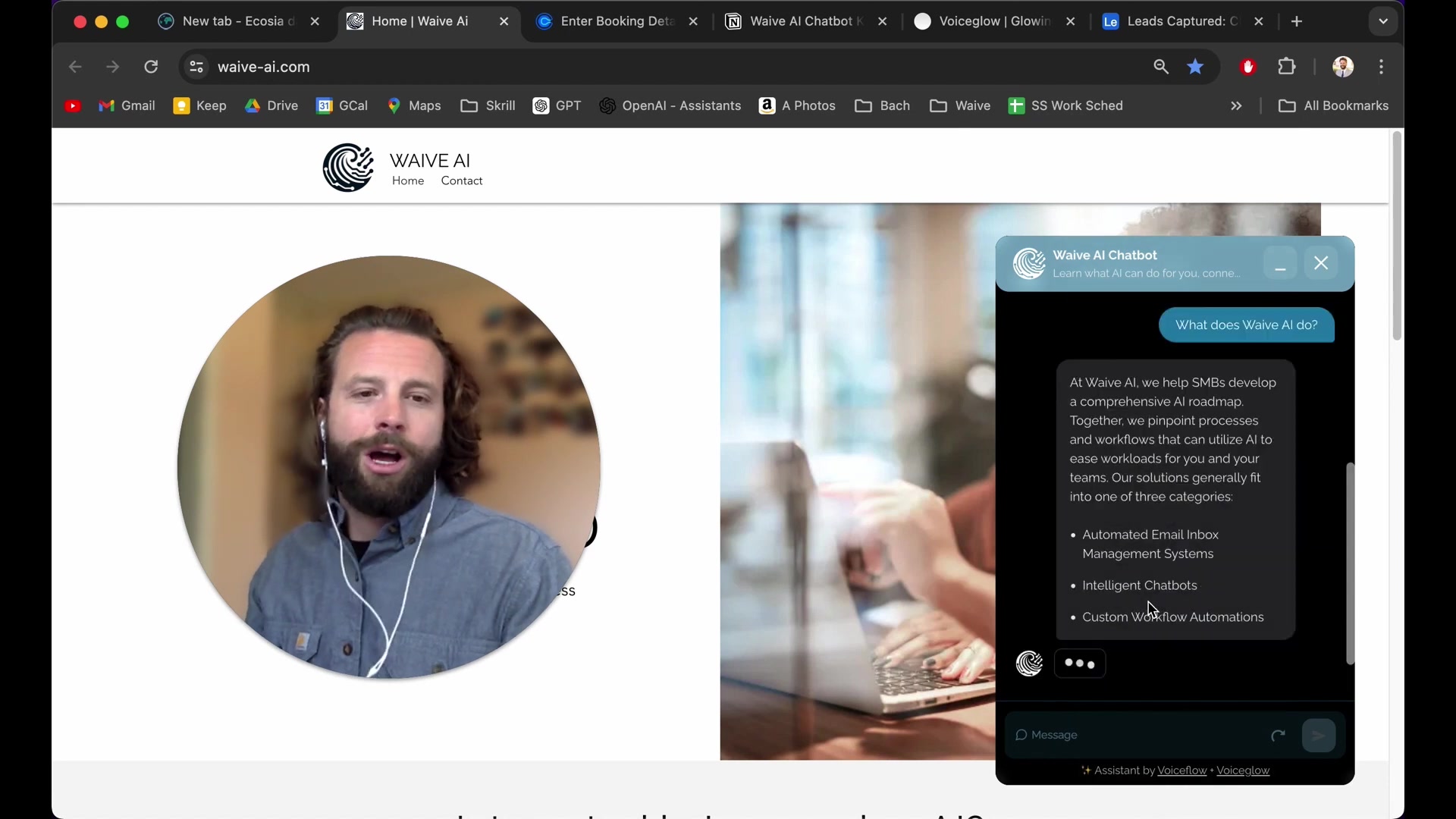This screenshot has width=1456, height=819.
Task: Click the browser back arrow
Action: [x=75, y=67]
